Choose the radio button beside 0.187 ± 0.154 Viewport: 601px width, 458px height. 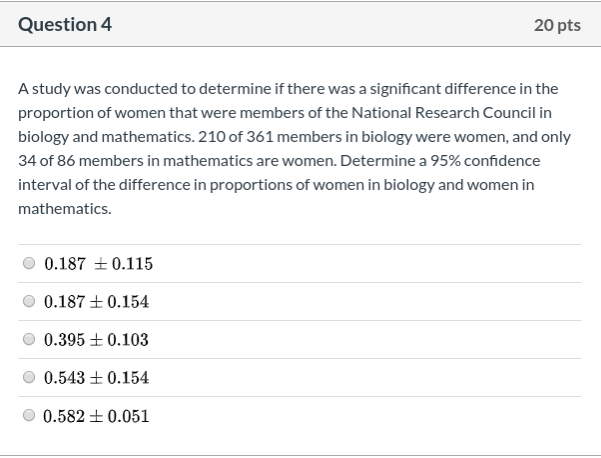29,301
